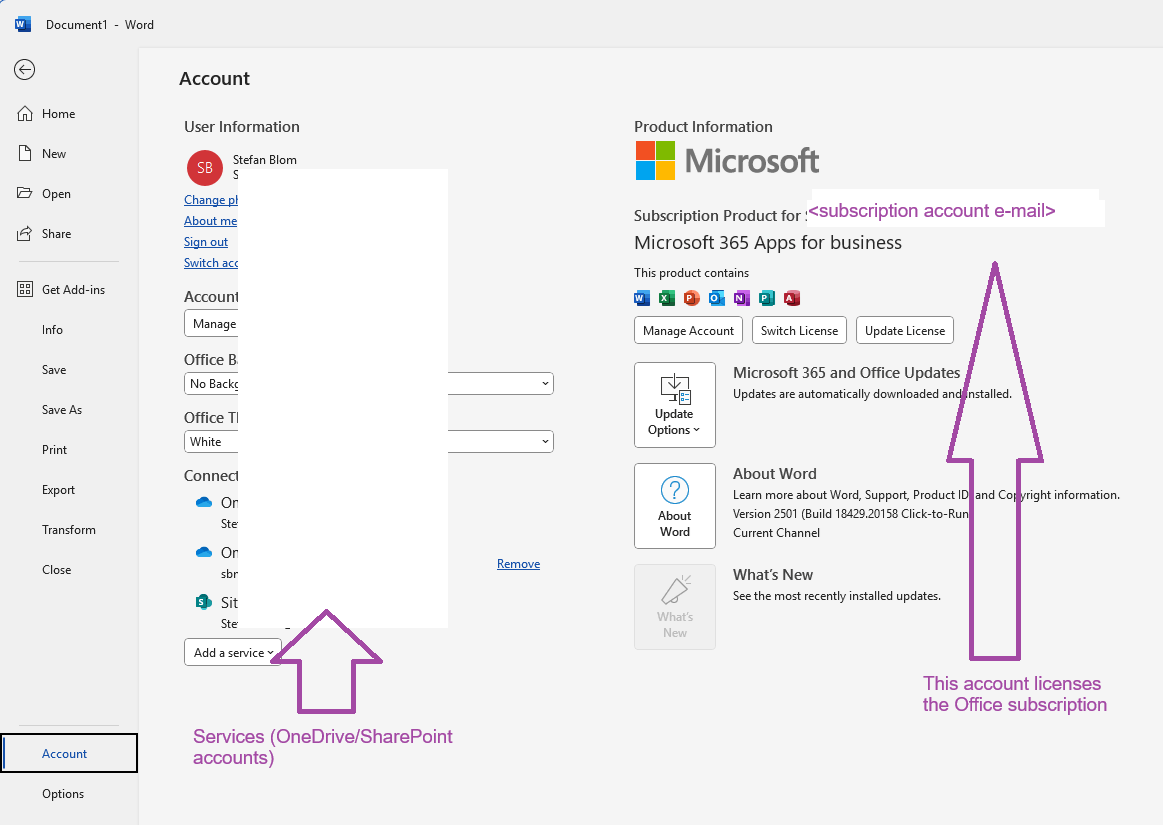Click the Home house icon
This screenshot has height=825, width=1163.
click(25, 114)
